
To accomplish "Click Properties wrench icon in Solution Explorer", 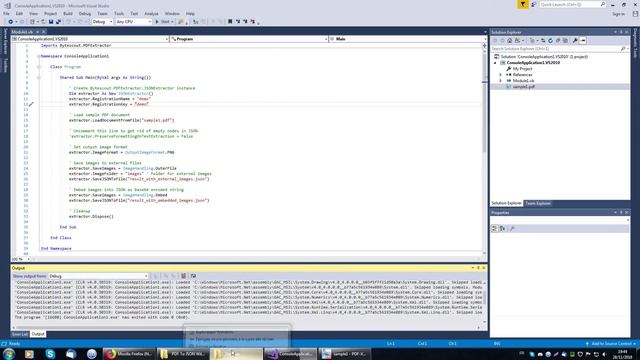I will point(575,40).
